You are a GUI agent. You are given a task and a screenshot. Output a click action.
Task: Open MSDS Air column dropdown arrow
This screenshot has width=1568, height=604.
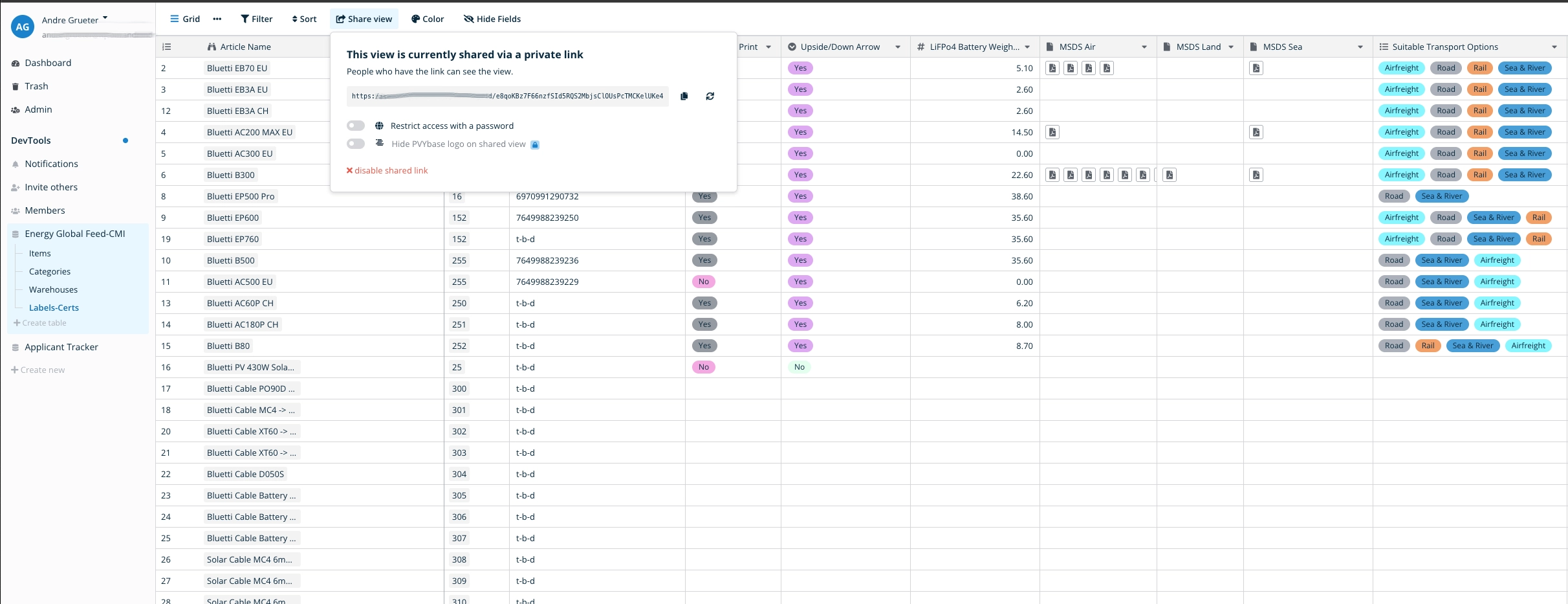1144,47
